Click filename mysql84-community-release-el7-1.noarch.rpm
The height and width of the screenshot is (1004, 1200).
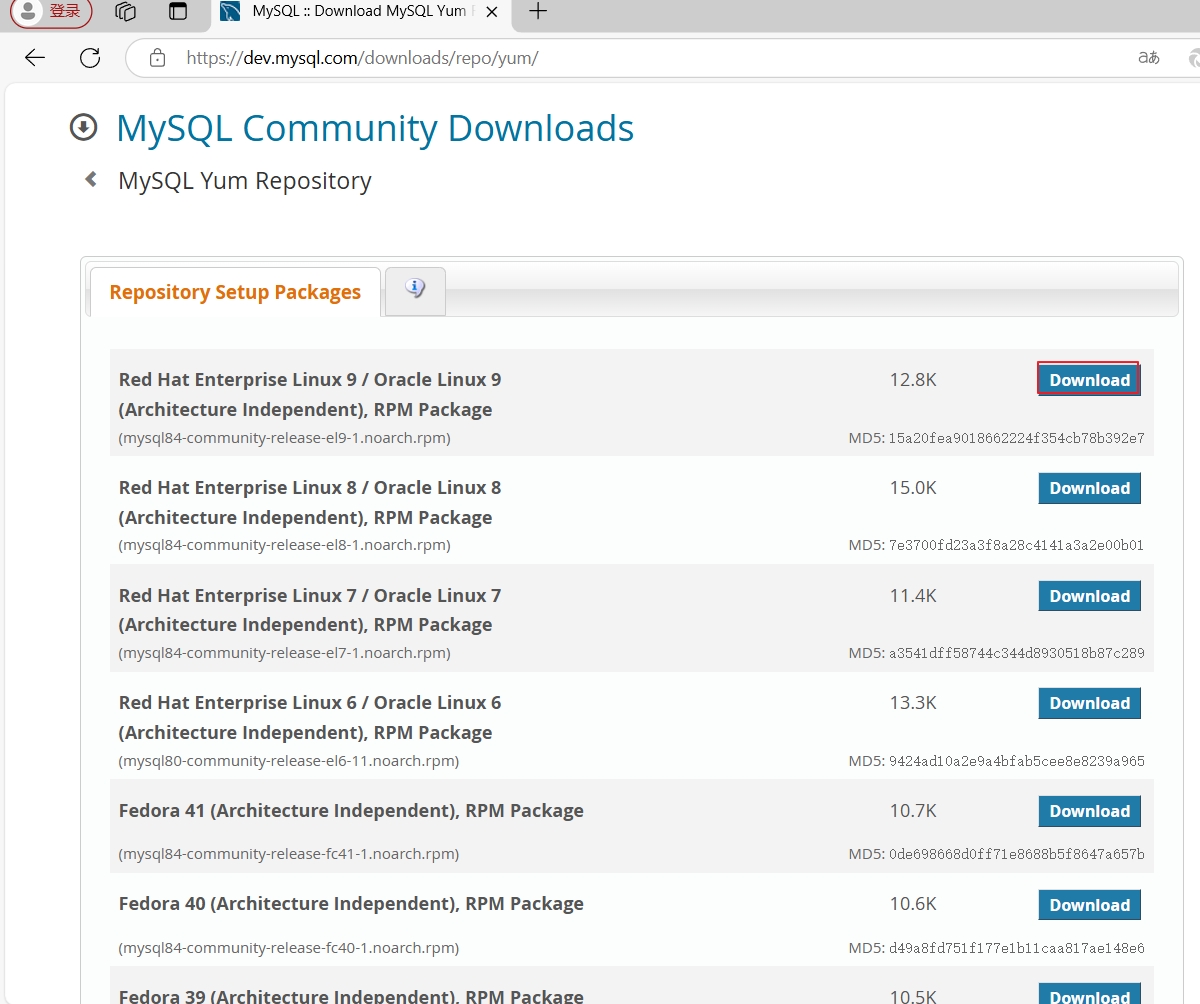[x=284, y=653]
